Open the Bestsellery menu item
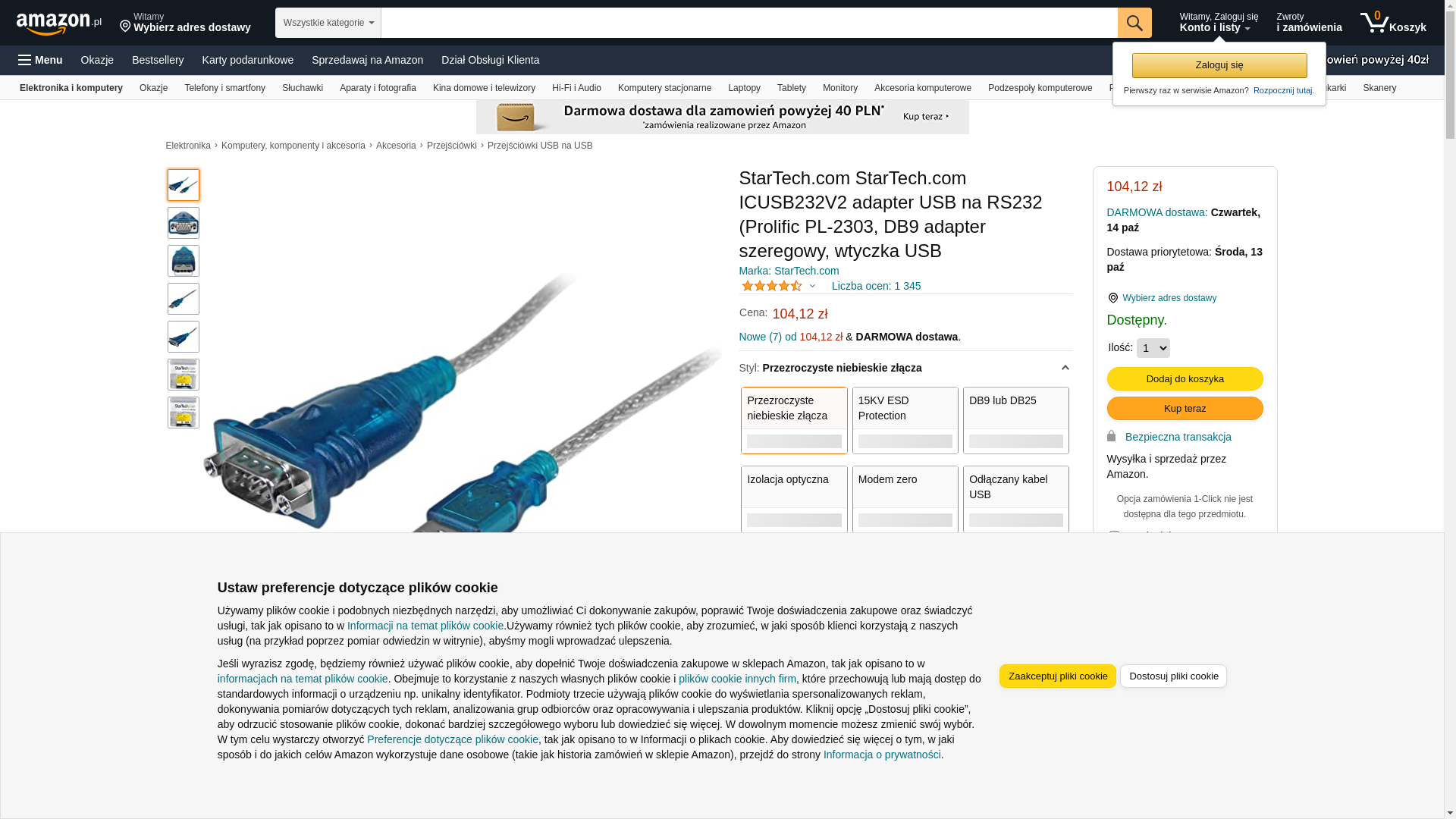 (x=158, y=60)
